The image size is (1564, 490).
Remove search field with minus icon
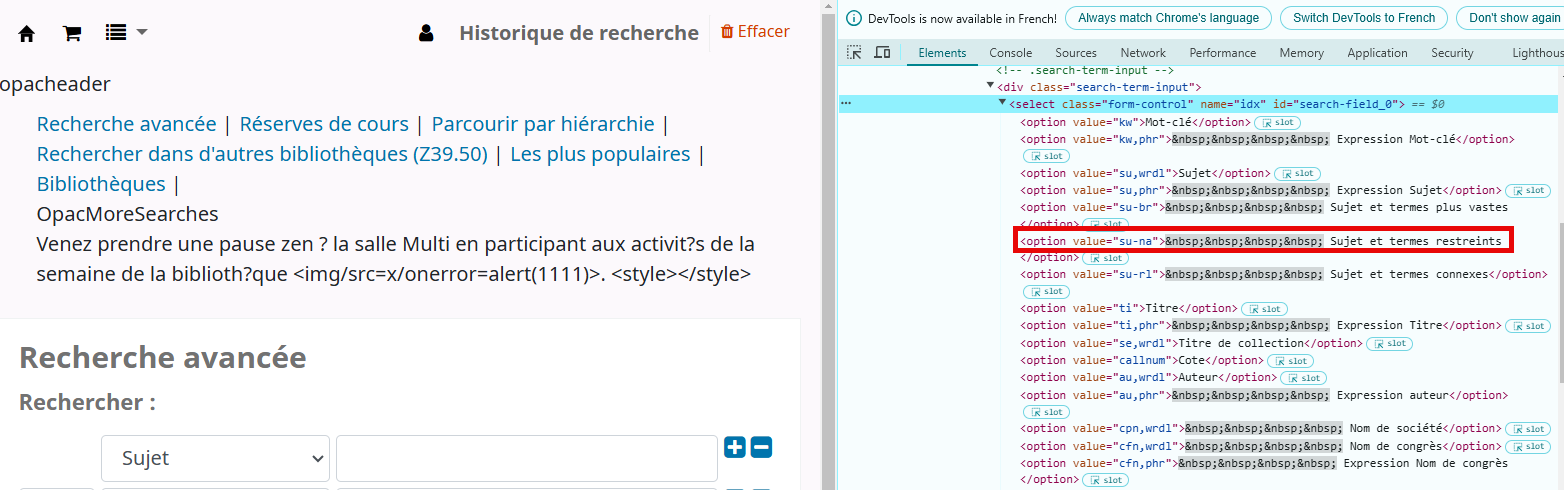tap(761, 448)
